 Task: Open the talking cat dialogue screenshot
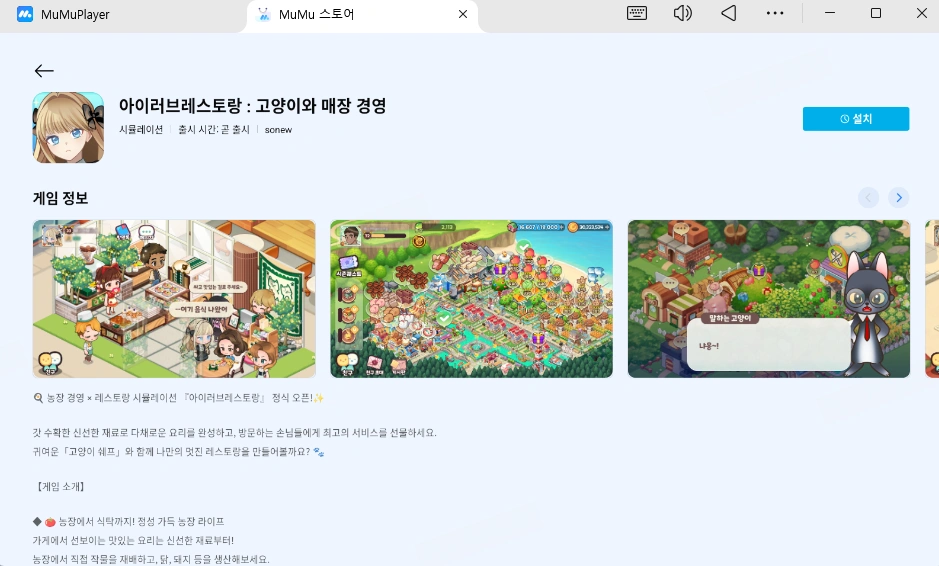pyautogui.click(x=769, y=299)
